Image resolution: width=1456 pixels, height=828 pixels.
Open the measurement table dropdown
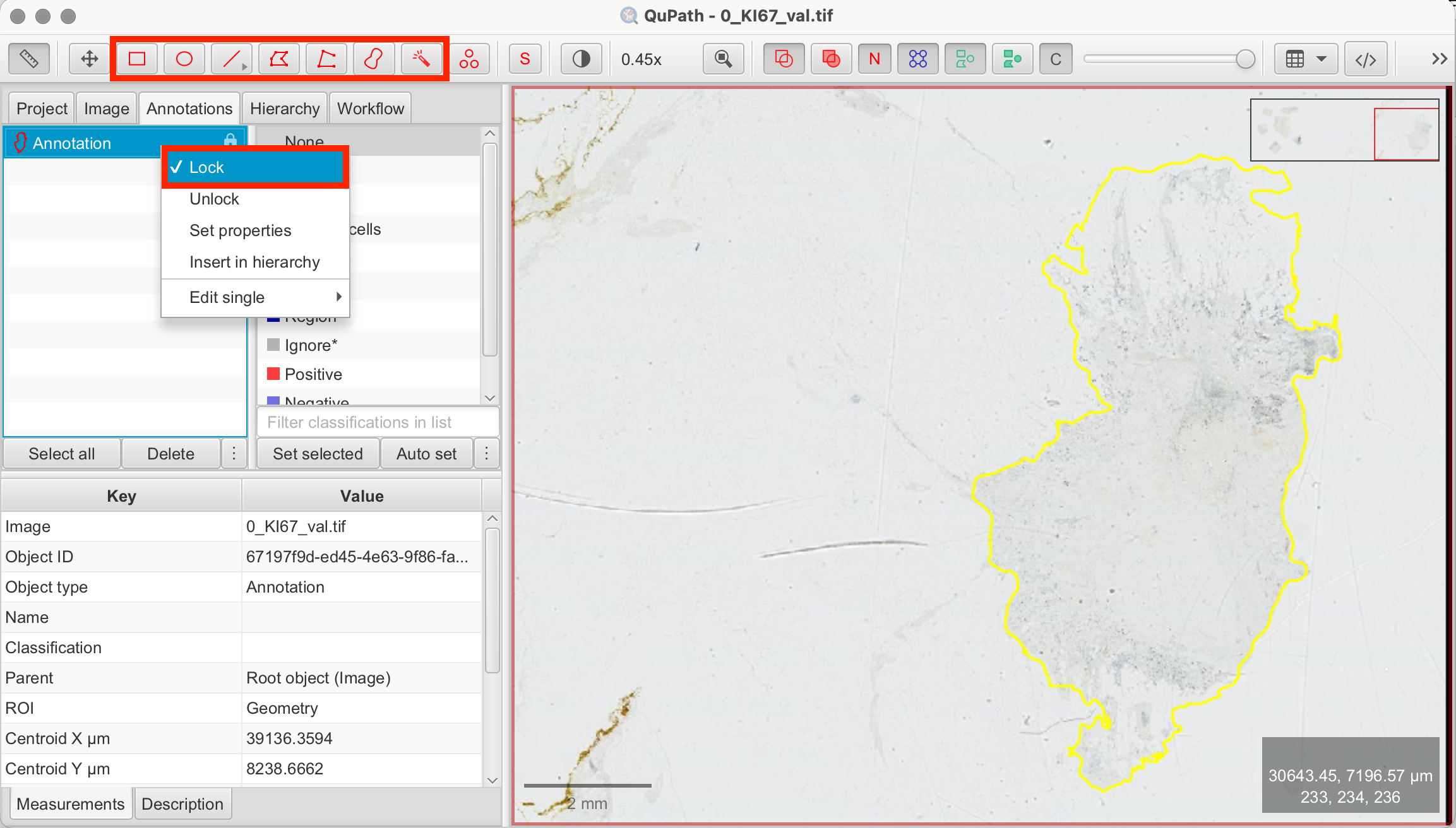(x=1306, y=59)
